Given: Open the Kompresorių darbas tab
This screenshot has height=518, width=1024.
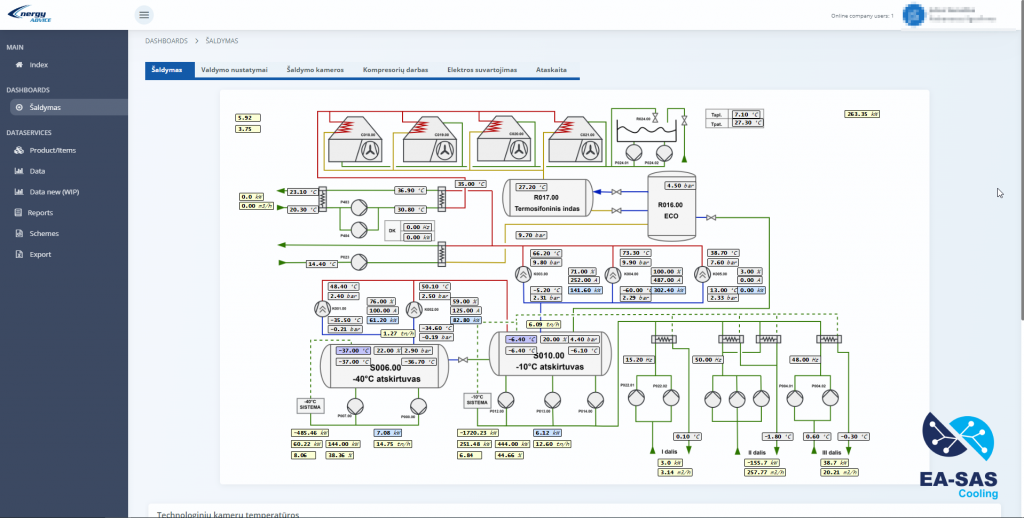Looking at the screenshot, I should [396, 70].
